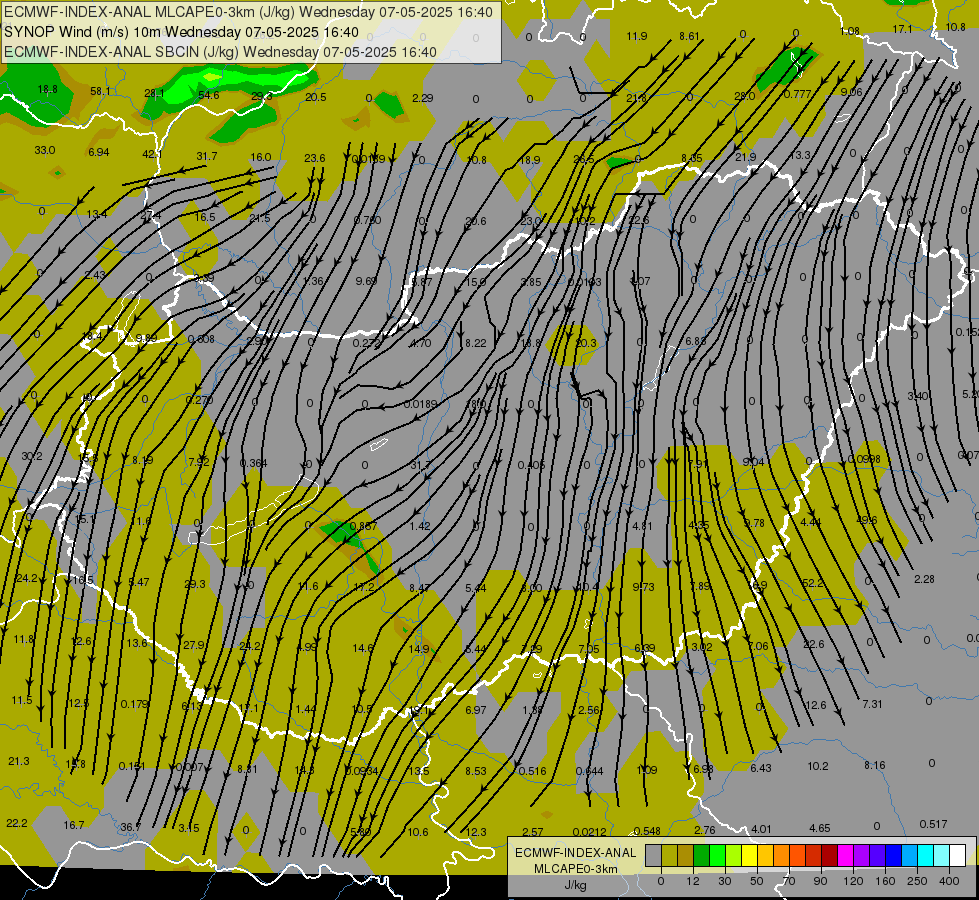Click the legend tick label 400
Viewport: 979px width, 900px height.
(949, 881)
